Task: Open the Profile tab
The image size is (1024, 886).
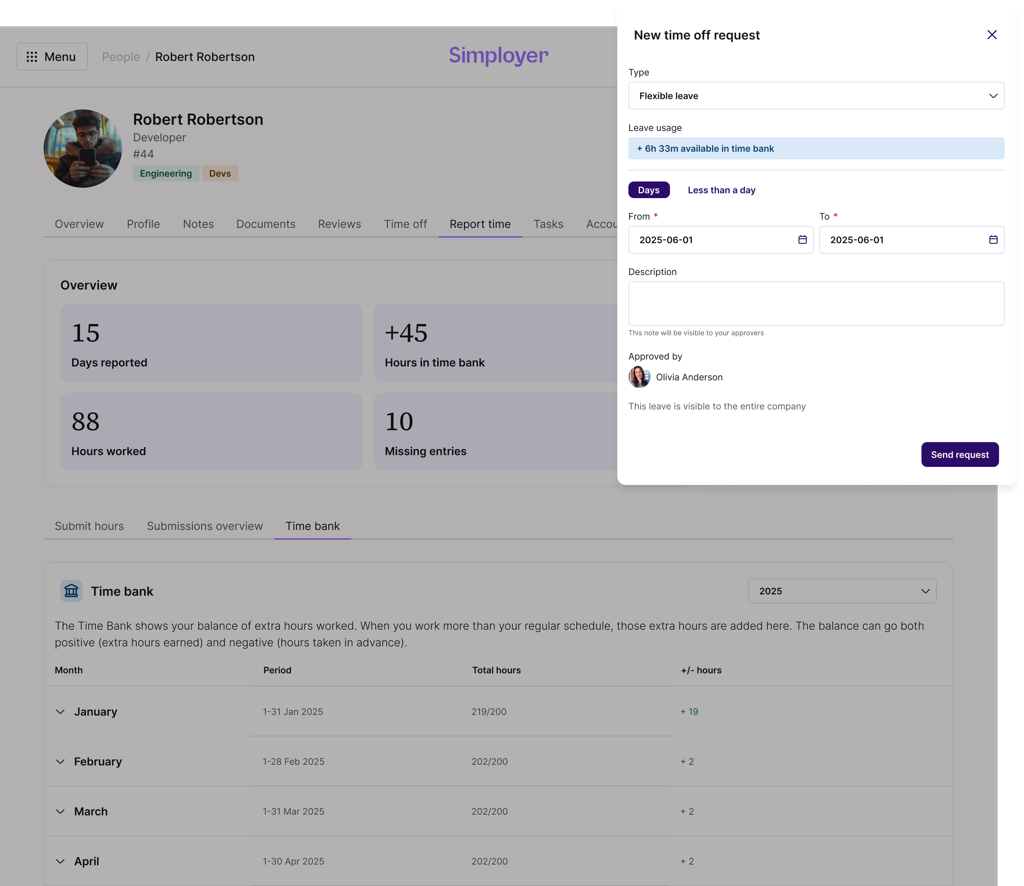Action: (x=143, y=224)
